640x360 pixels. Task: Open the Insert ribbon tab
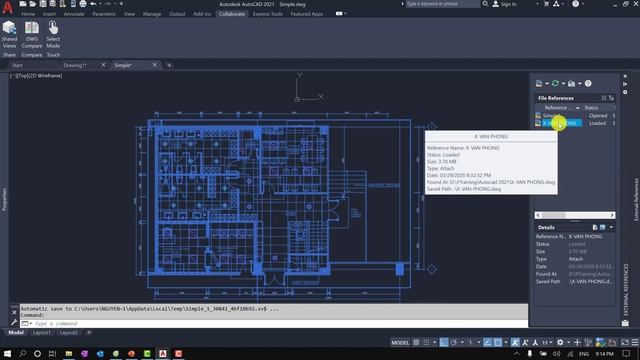49,14
